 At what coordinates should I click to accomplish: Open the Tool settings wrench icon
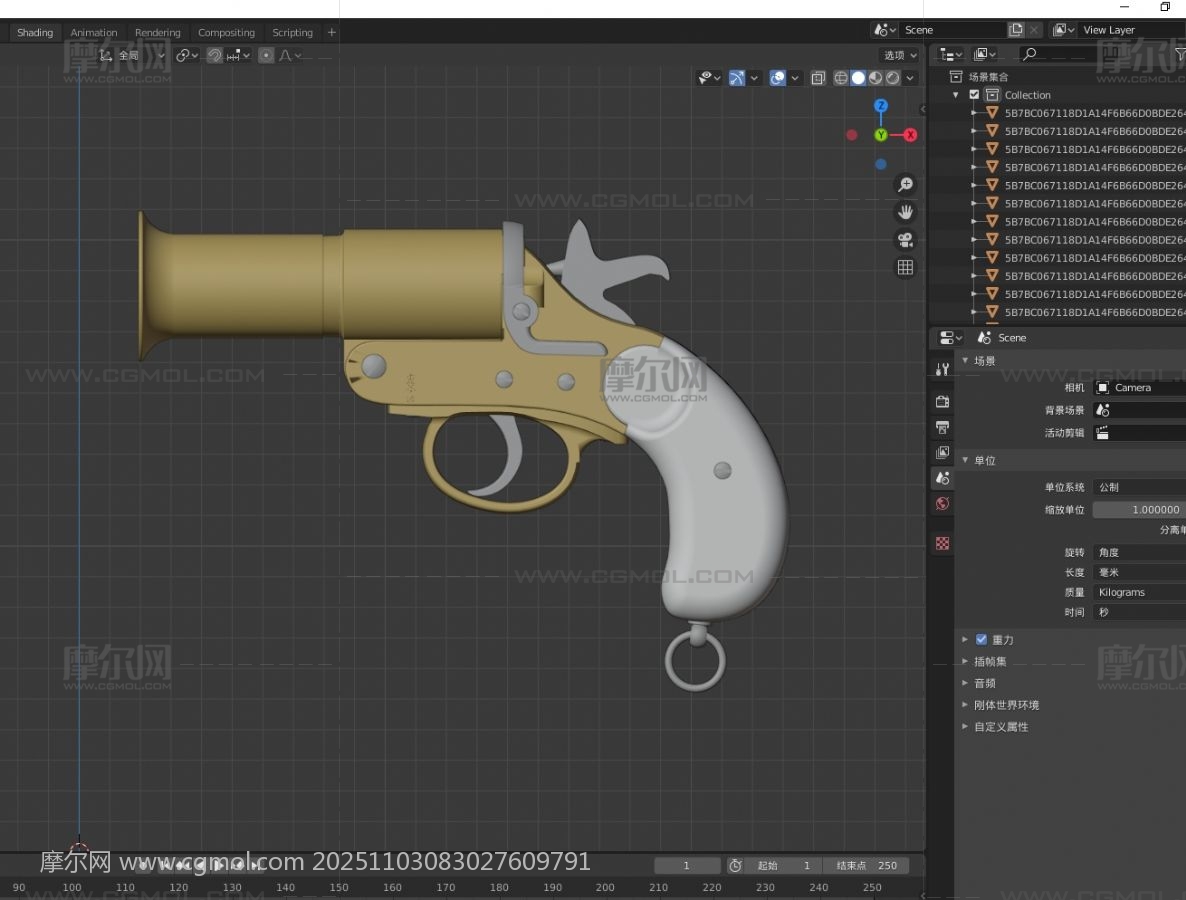(x=942, y=369)
